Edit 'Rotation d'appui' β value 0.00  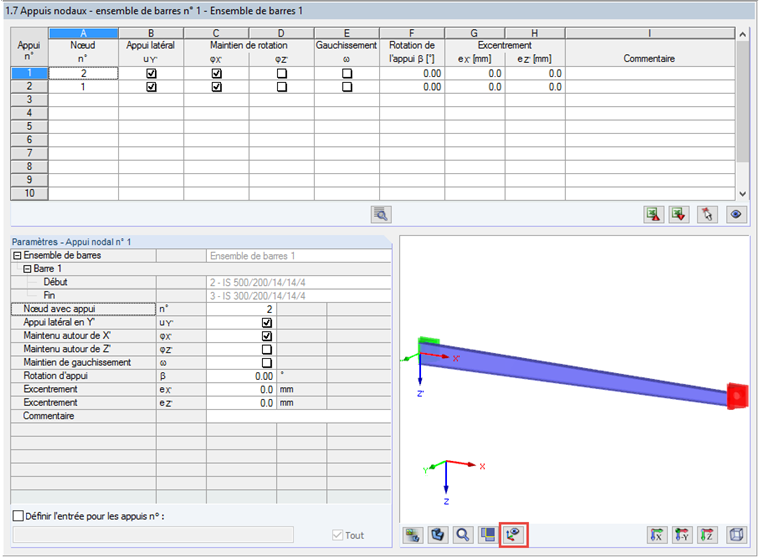pyautogui.click(x=241, y=376)
